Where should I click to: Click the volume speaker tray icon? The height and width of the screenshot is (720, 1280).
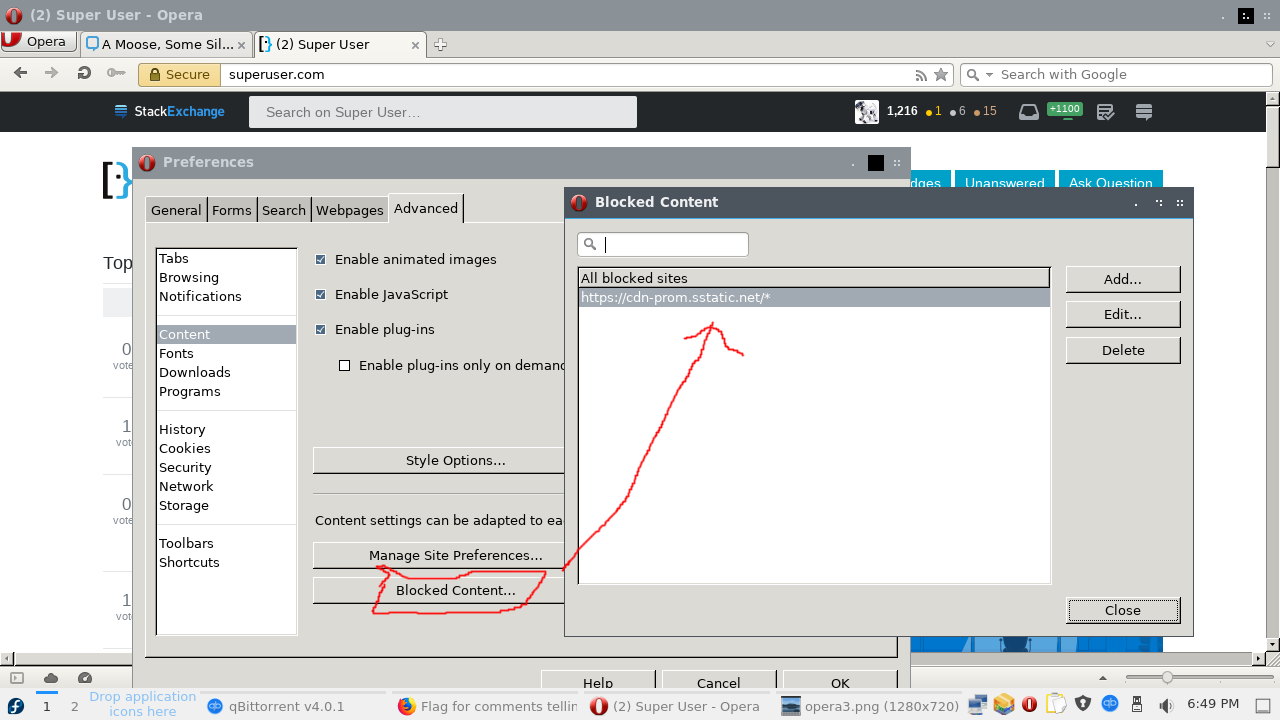click(x=1166, y=705)
